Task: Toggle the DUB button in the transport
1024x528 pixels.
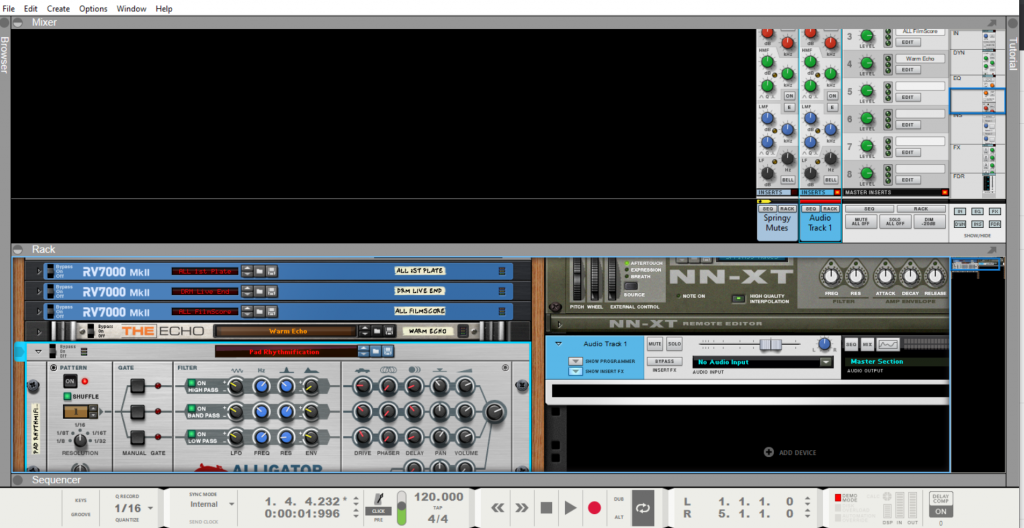Action: click(x=618, y=499)
